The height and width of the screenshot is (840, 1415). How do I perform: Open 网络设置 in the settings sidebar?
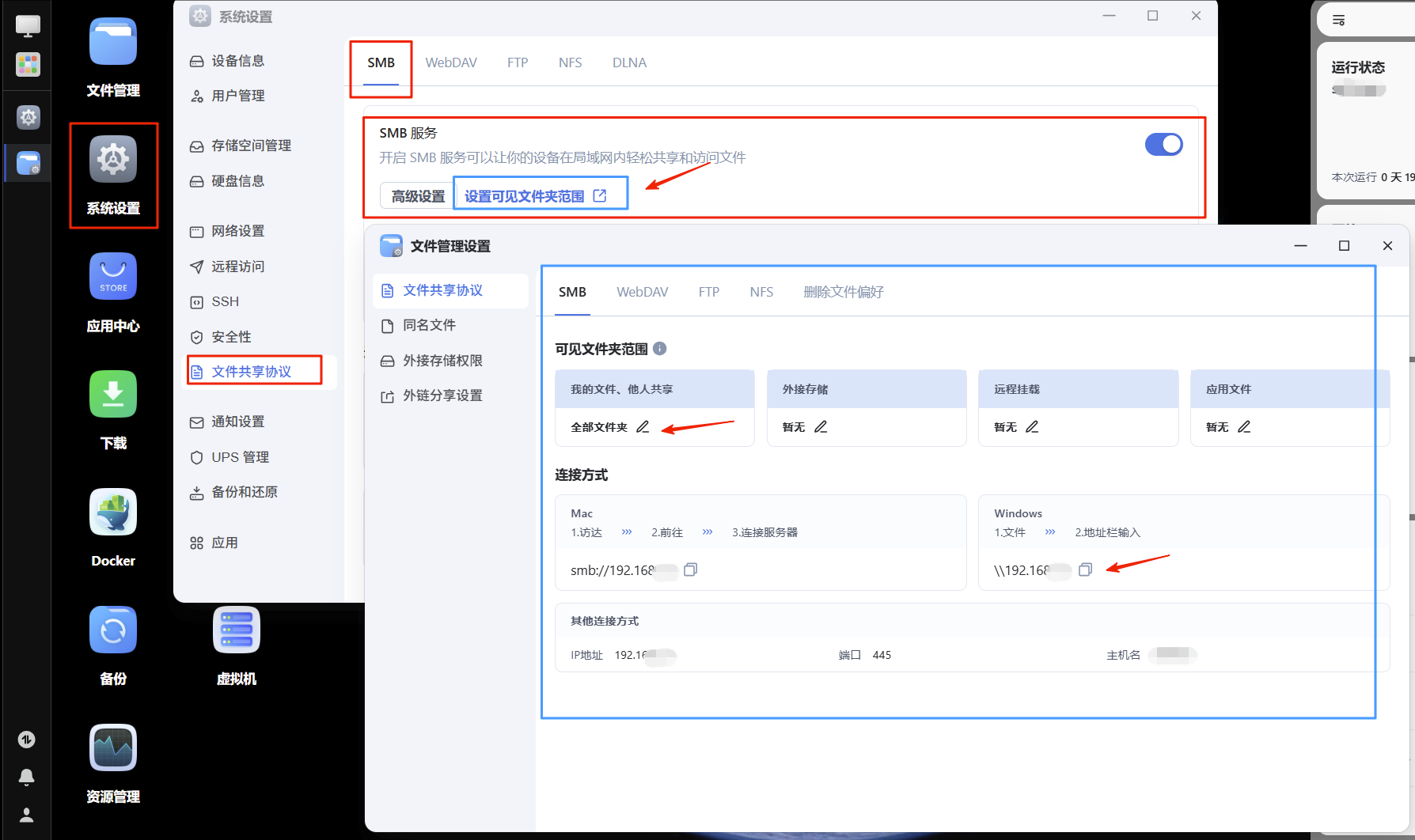click(x=259, y=231)
